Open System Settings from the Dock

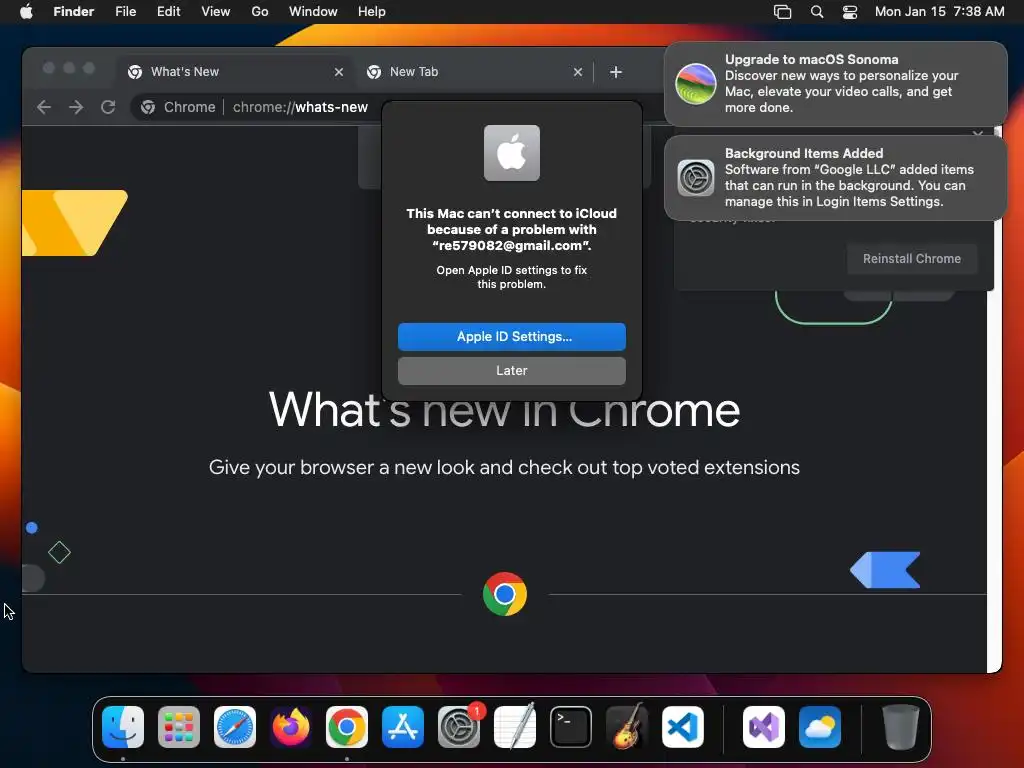tap(458, 727)
